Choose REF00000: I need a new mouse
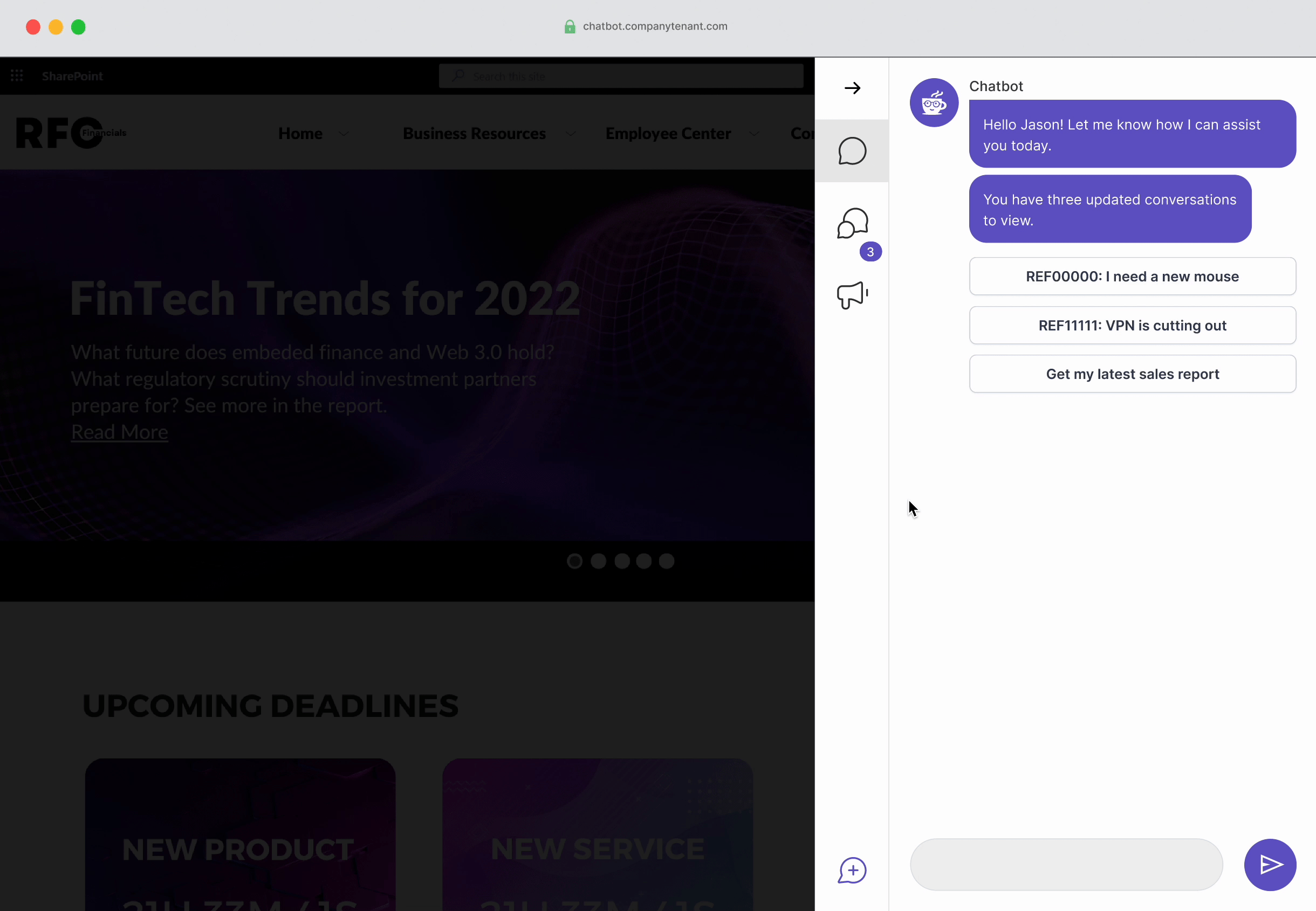1316x911 pixels. (1132, 277)
